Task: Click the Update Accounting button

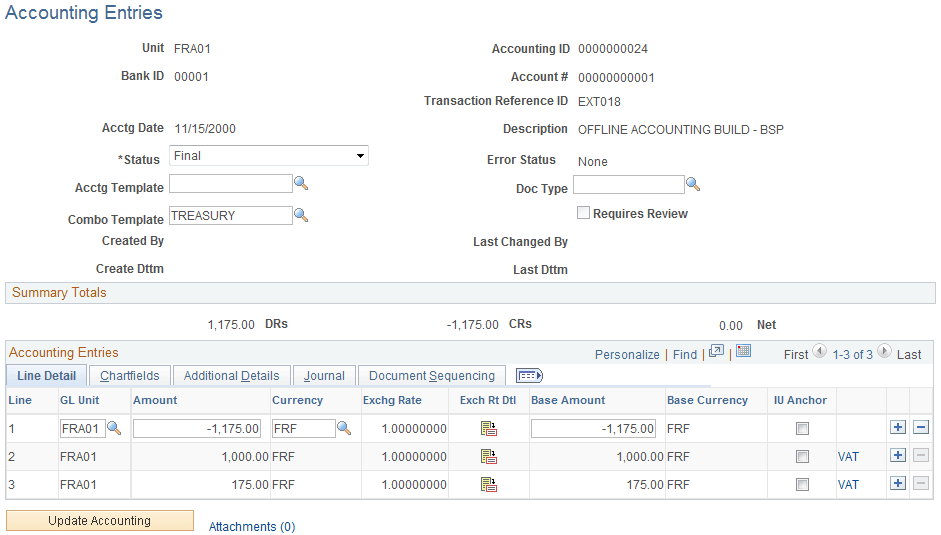Action: click(x=100, y=521)
